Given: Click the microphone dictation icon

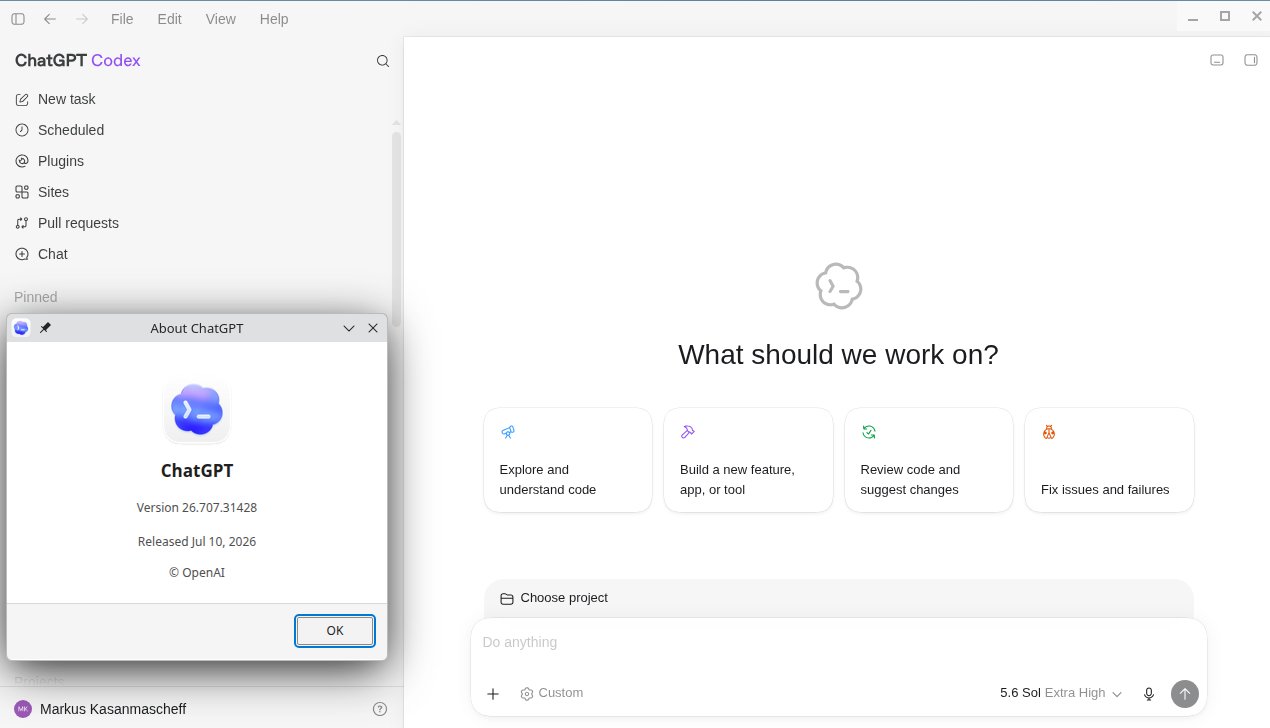Looking at the screenshot, I should pos(1149,694).
